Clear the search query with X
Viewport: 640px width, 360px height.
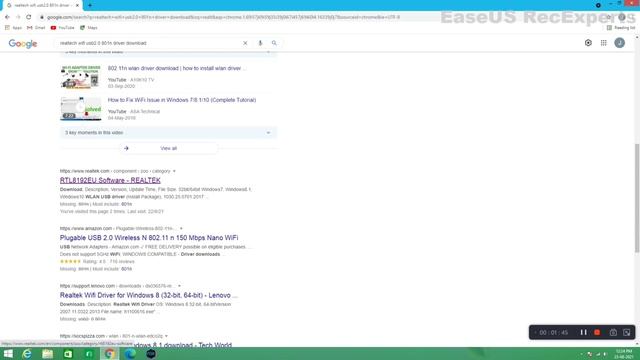(245, 43)
